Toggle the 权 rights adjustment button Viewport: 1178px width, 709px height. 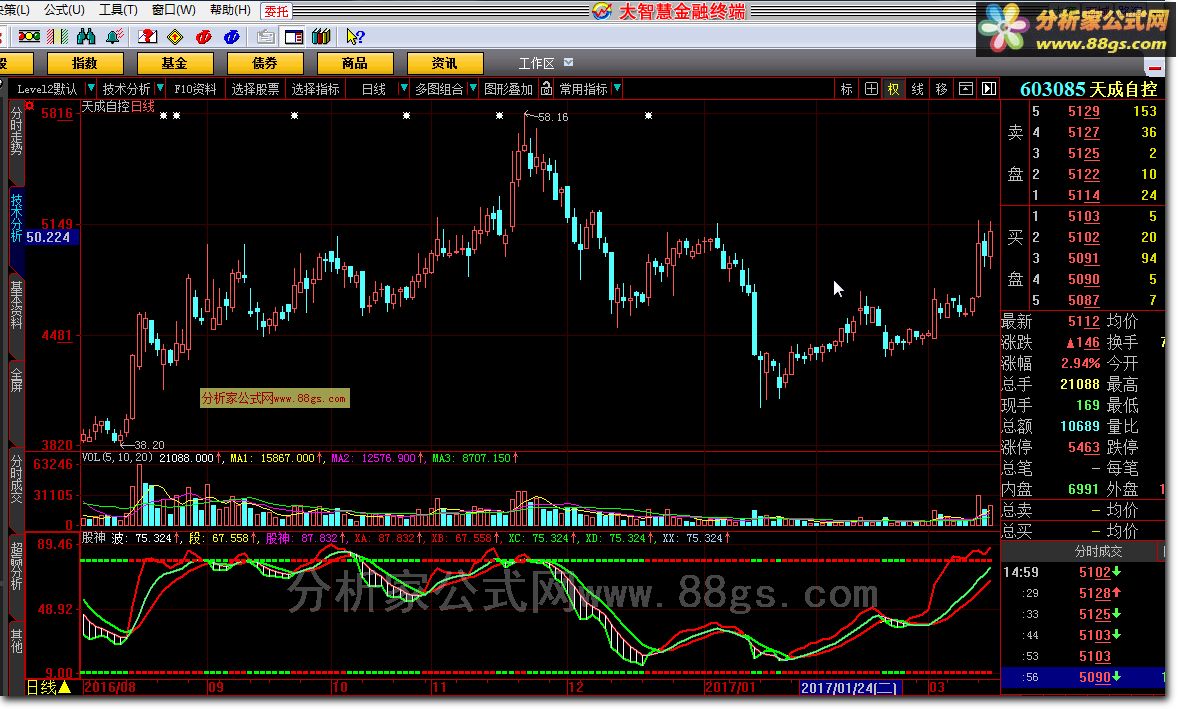point(893,89)
